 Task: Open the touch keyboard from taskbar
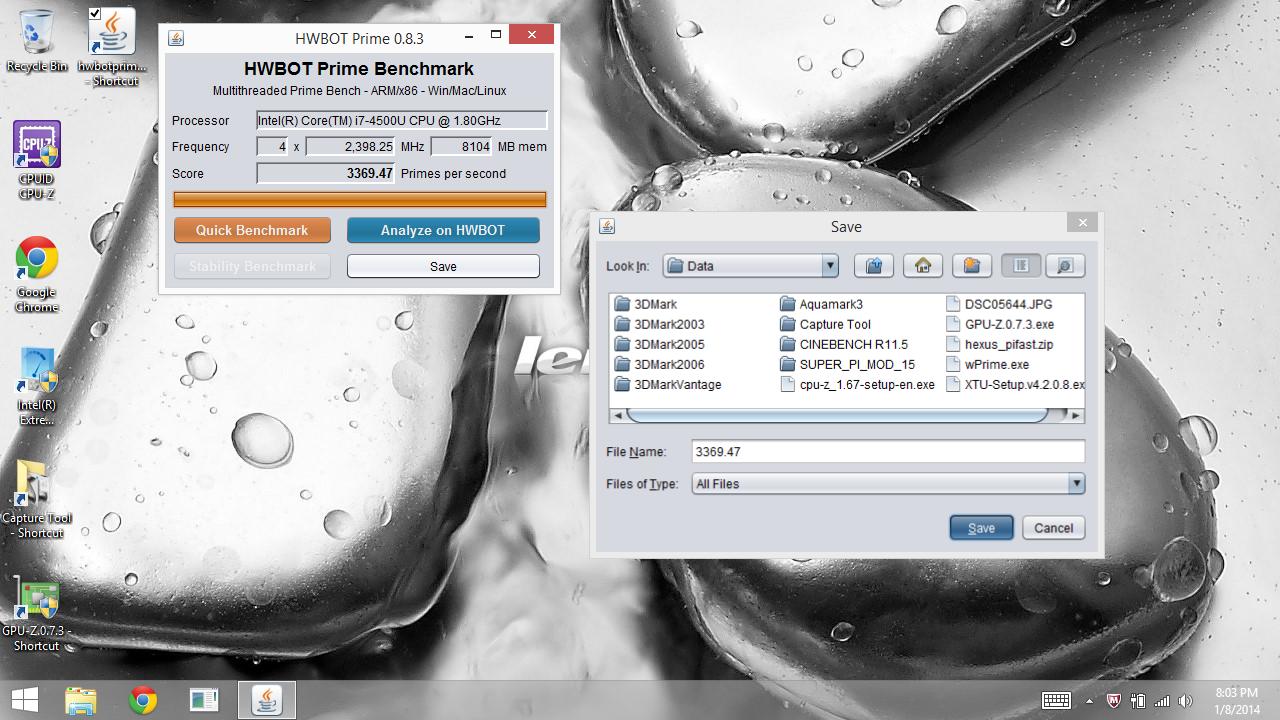1056,701
